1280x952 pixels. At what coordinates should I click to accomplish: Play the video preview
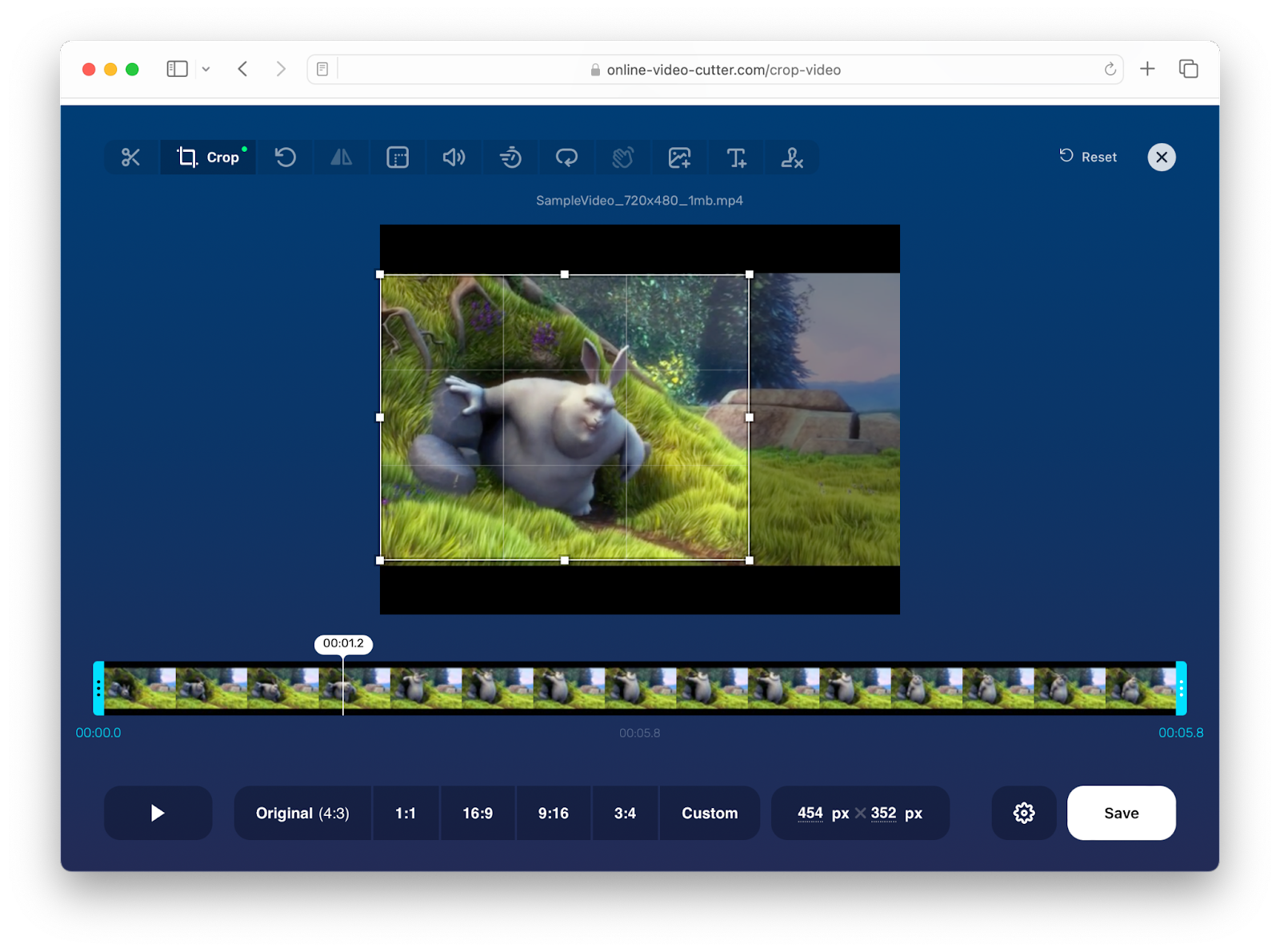click(x=158, y=813)
